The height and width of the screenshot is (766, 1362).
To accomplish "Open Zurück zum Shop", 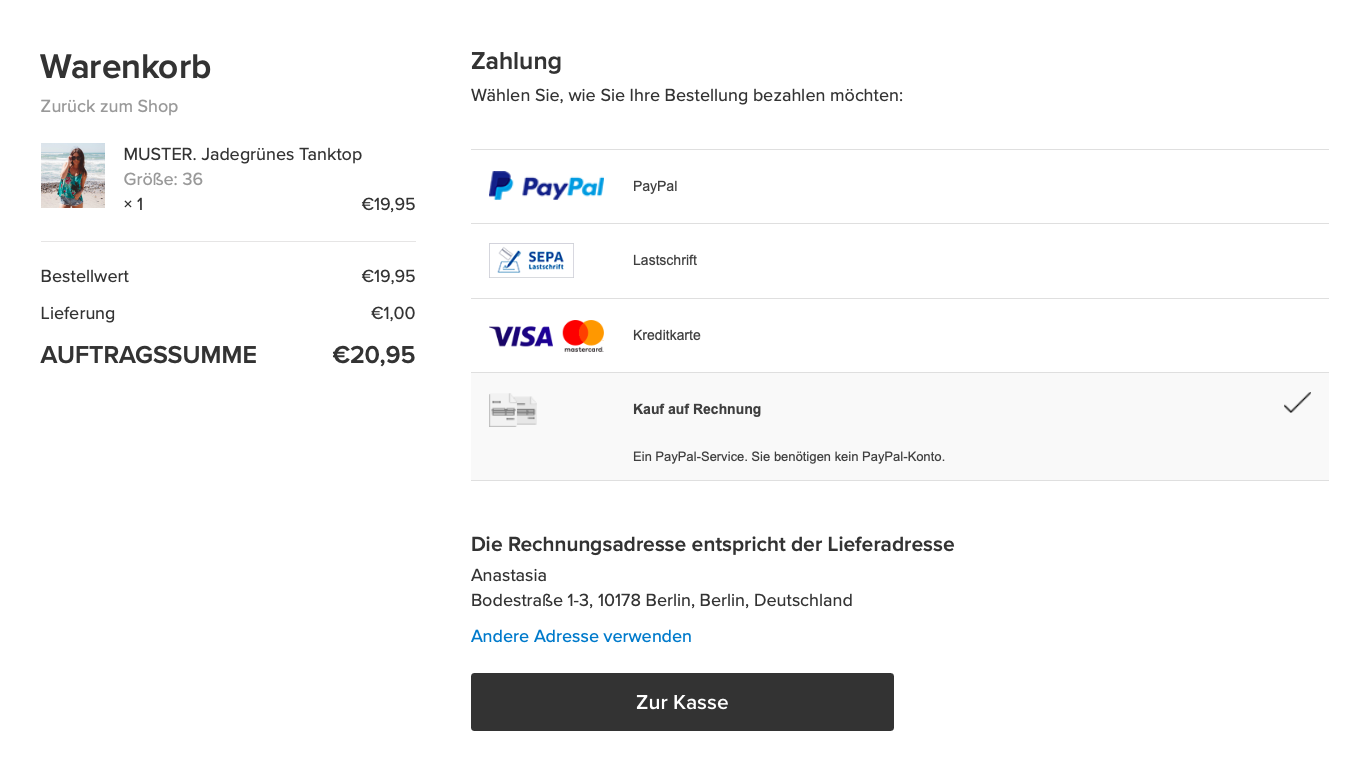I will (110, 106).
